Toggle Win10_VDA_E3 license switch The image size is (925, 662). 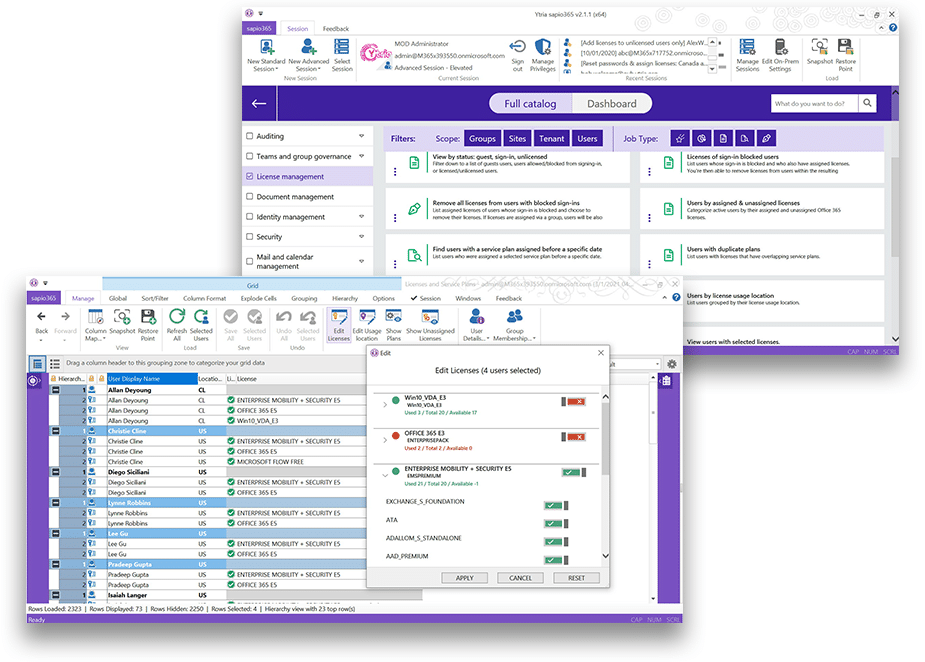pos(573,402)
